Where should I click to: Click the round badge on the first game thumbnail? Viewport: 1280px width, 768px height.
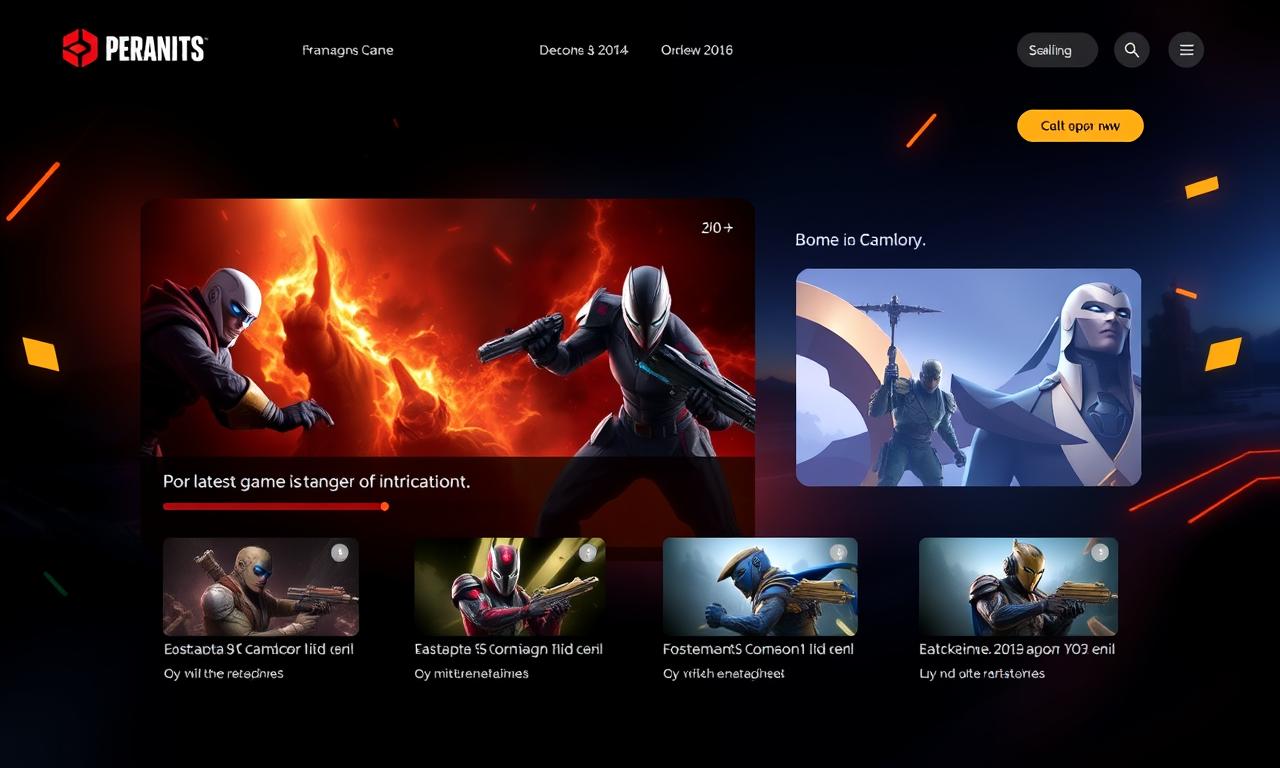(x=339, y=552)
